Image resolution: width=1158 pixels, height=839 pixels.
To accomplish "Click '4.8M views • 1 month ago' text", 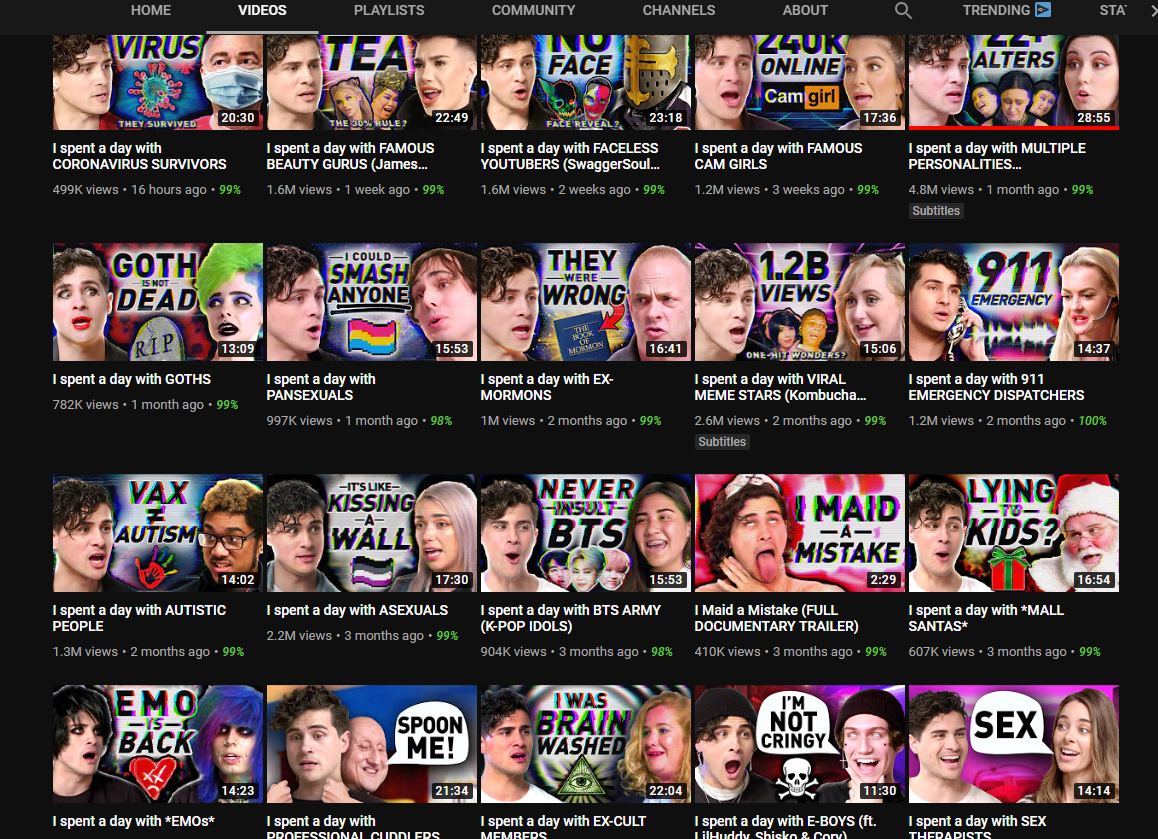I will coord(984,190).
